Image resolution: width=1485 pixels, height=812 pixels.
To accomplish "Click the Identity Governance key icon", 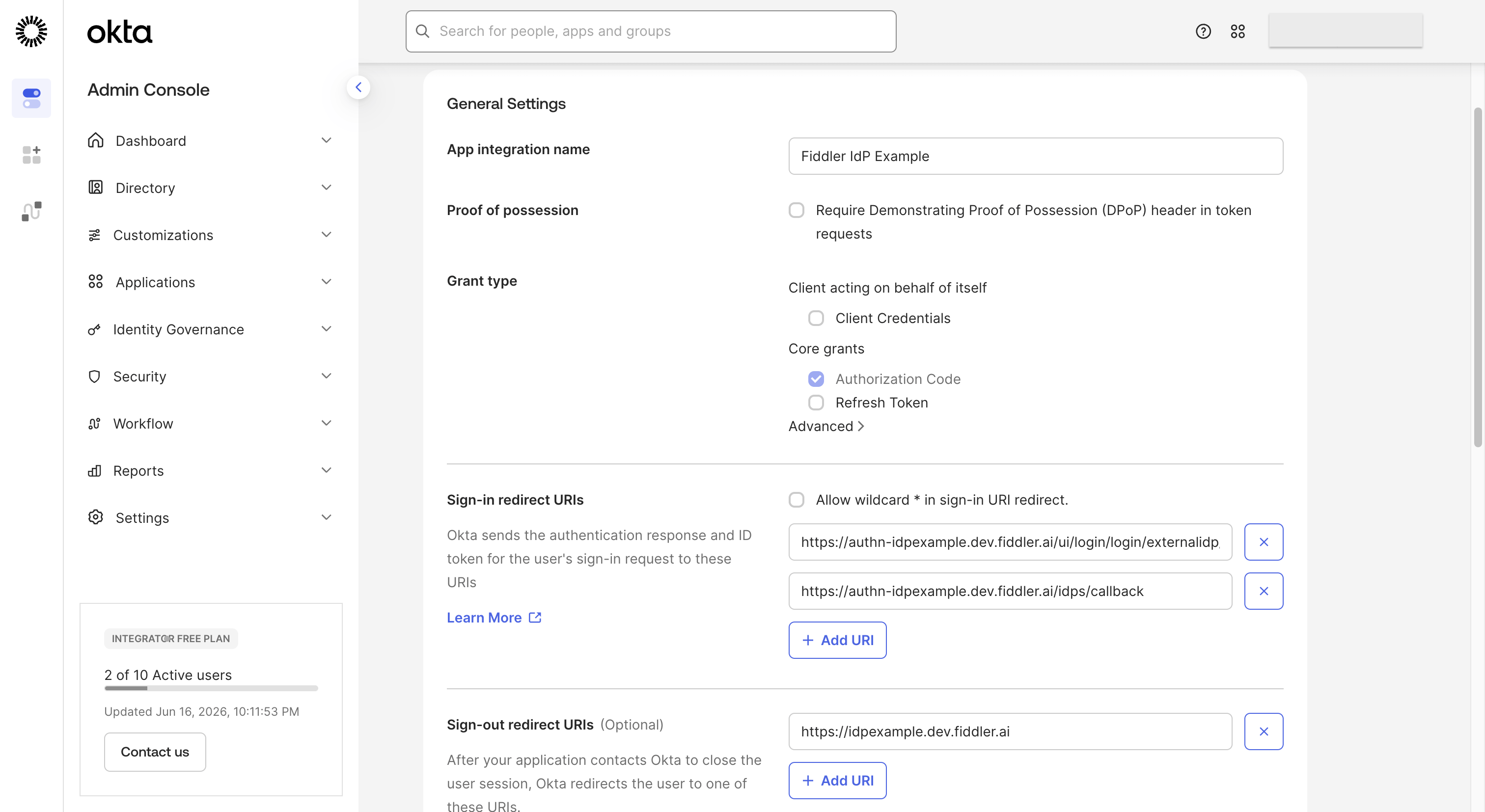I will pyautogui.click(x=95, y=329).
